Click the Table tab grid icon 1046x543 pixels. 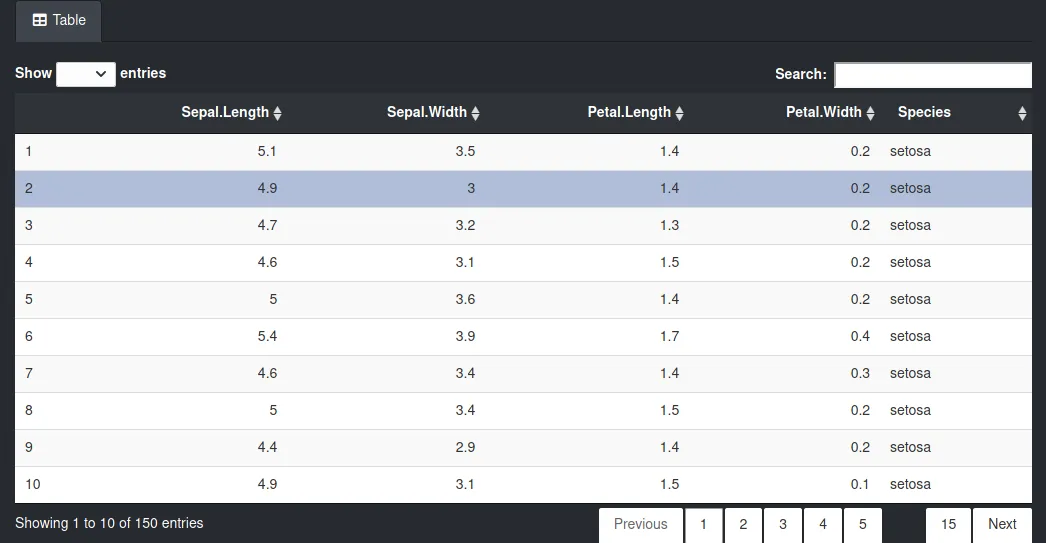point(40,20)
